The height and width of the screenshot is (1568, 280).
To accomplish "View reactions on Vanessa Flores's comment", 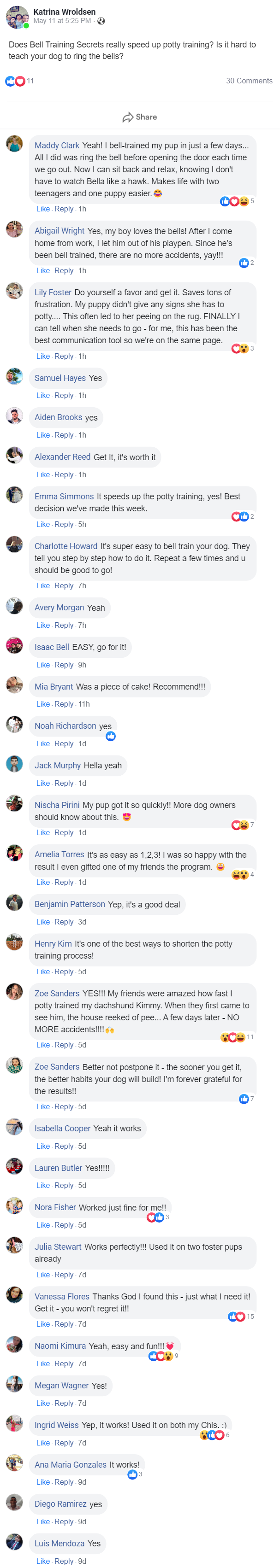I will point(236,1316).
